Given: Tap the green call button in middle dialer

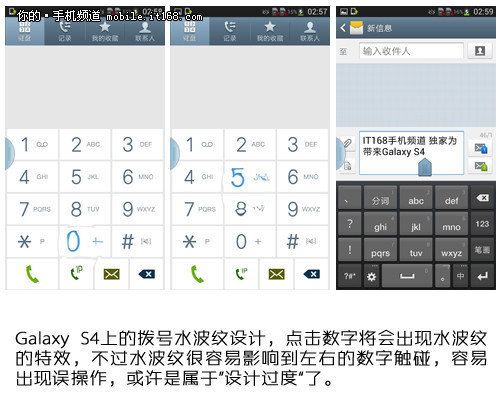Looking at the screenshot, I should click(x=197, y=274).
